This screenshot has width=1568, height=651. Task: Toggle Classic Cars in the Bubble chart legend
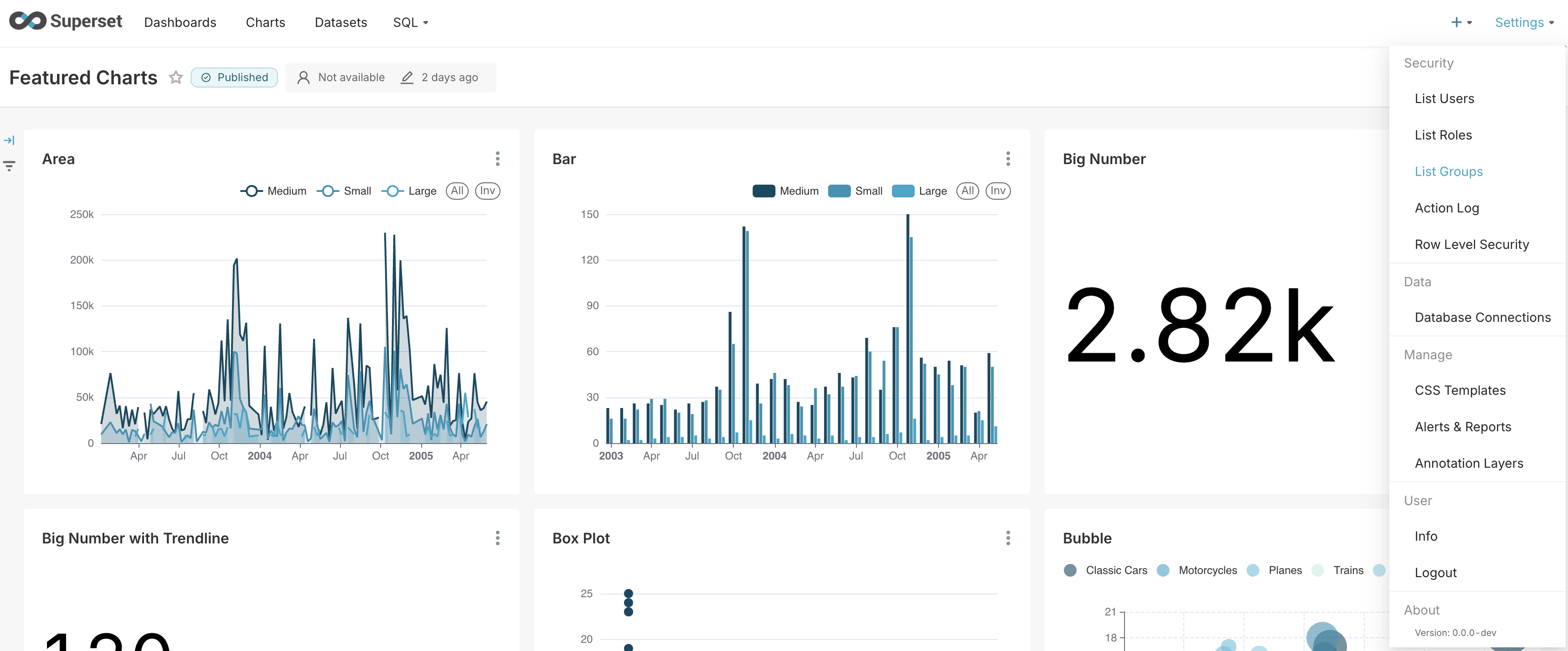(x=1105, y=570)
